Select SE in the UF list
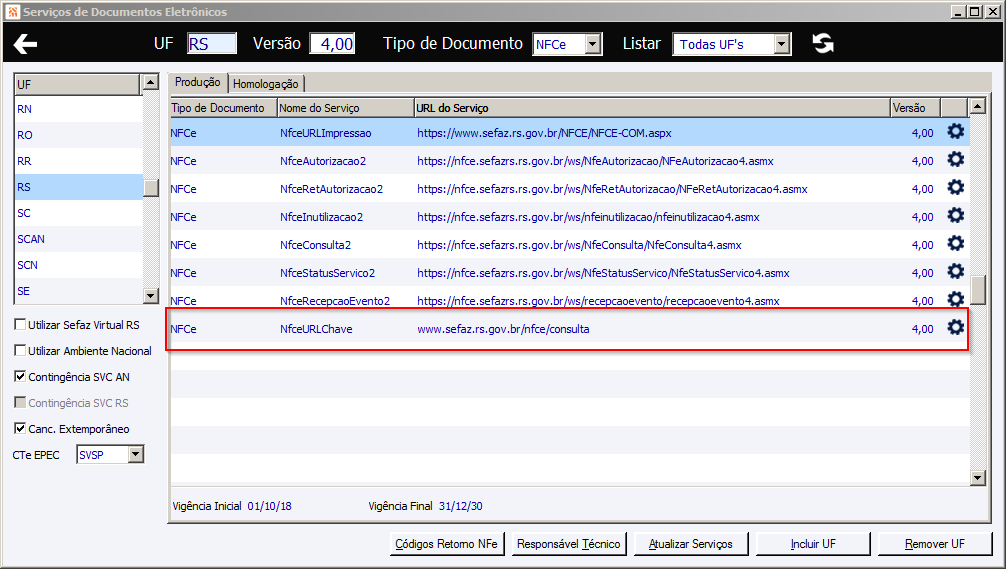Viewport: 1006px width, 569px height. coord(78,291)
